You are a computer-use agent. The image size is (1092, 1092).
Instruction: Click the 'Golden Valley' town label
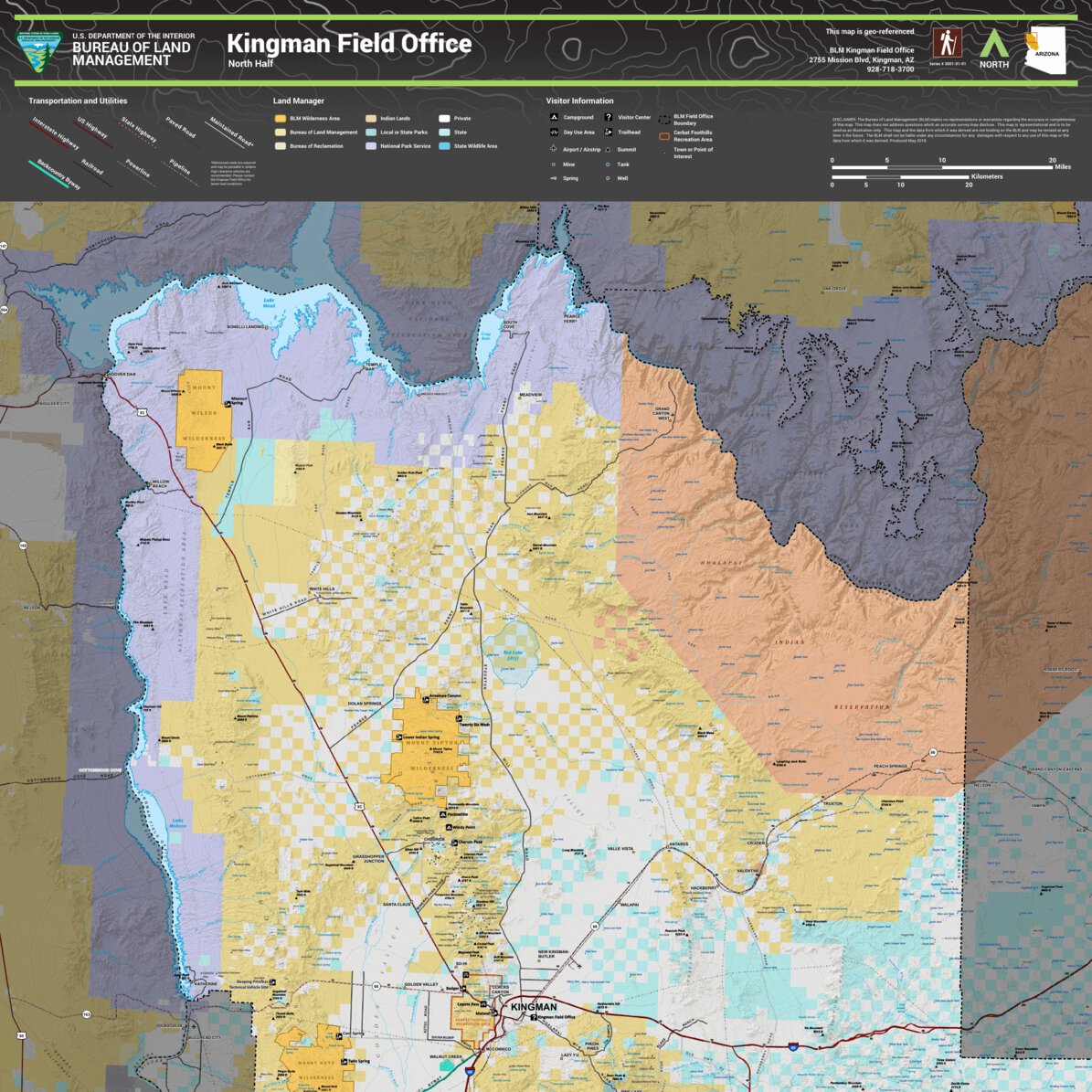tap(420, 985)
